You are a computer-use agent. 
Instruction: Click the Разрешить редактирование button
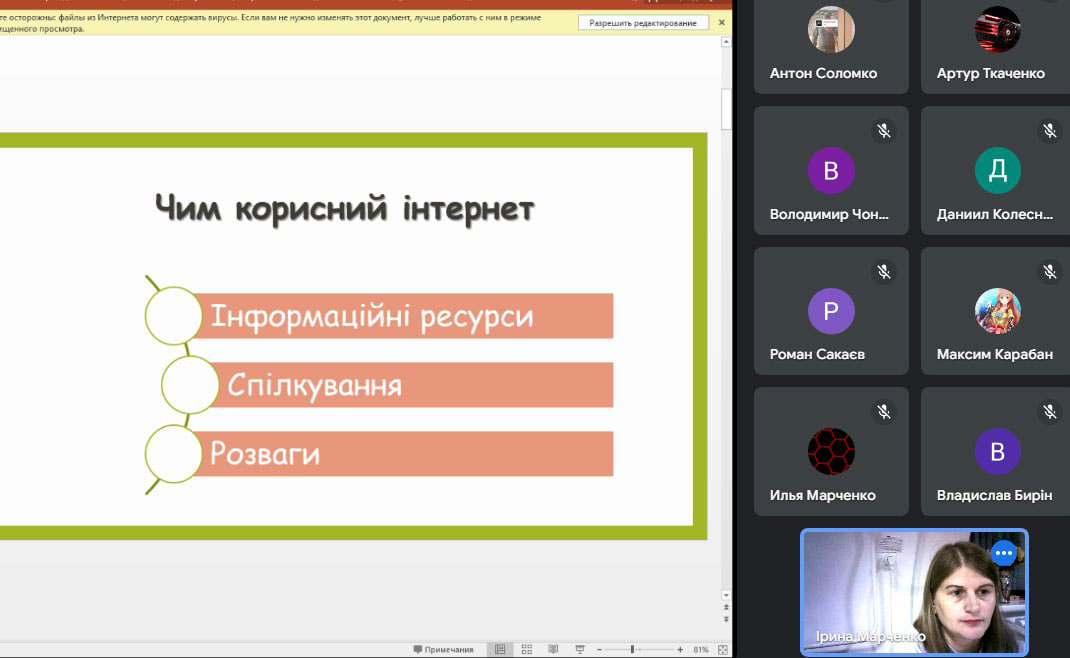coord(643,23)
